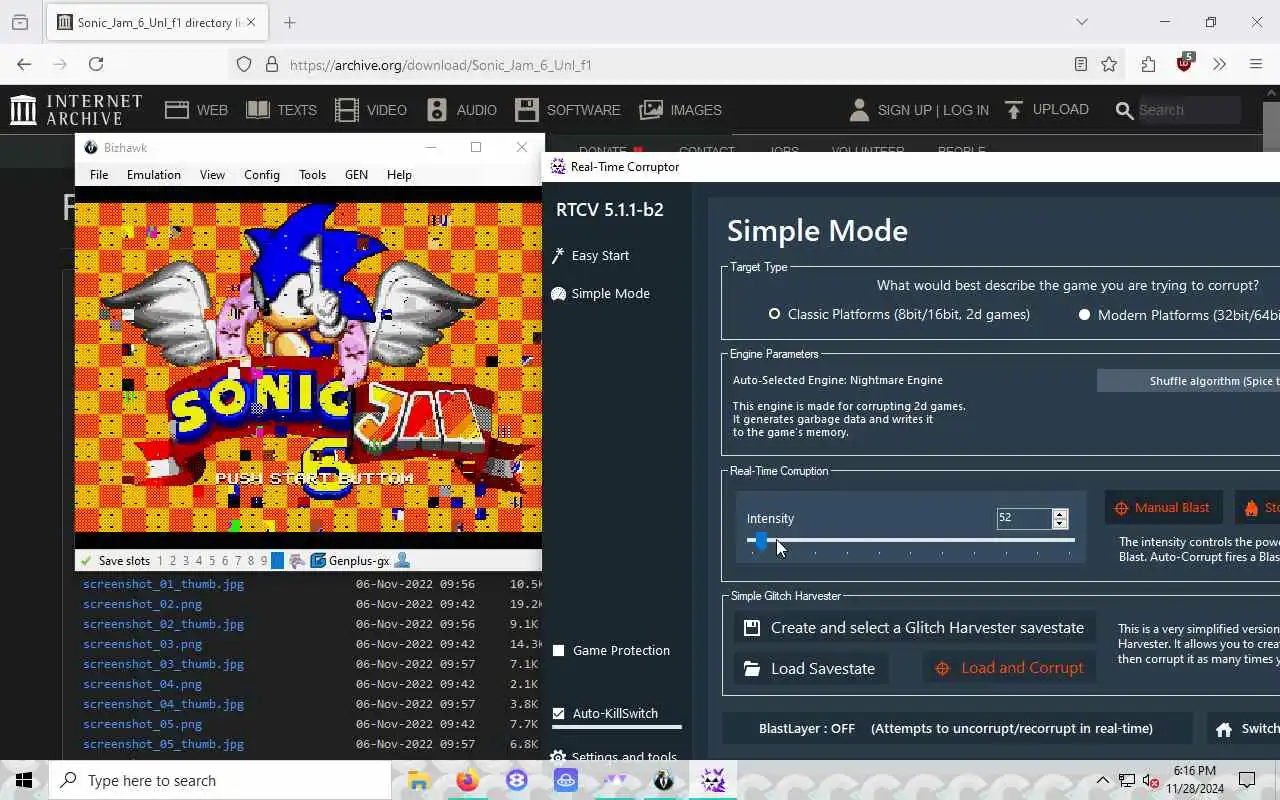Image resolution: width=1280 pixels, height=800 pixels.
Task: Select Classic Platforms target type
Action: click(899, 314)
